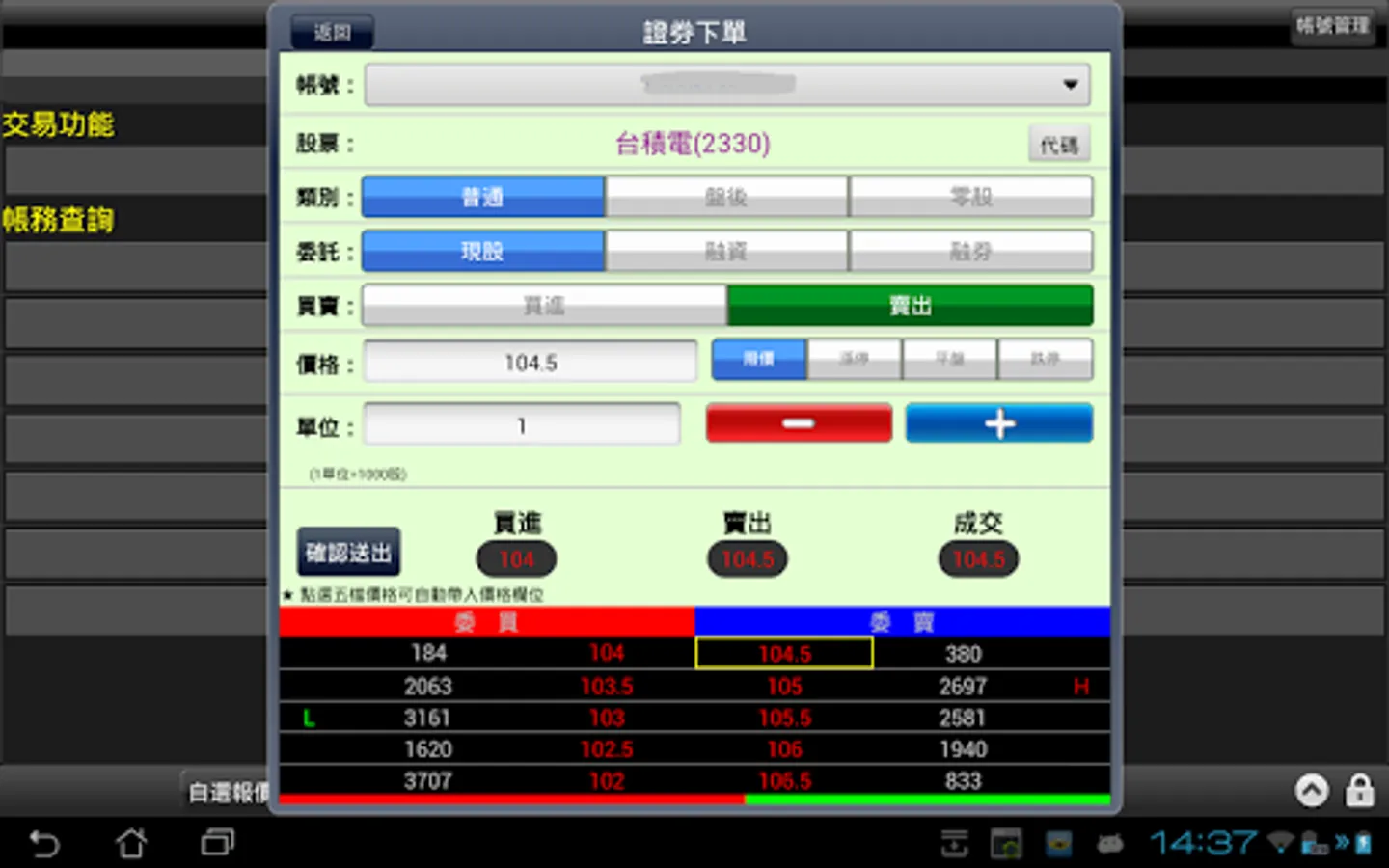Click 確認送出 confirm submit button
The width and height of the screenshot is (1389, 868).
348,552
